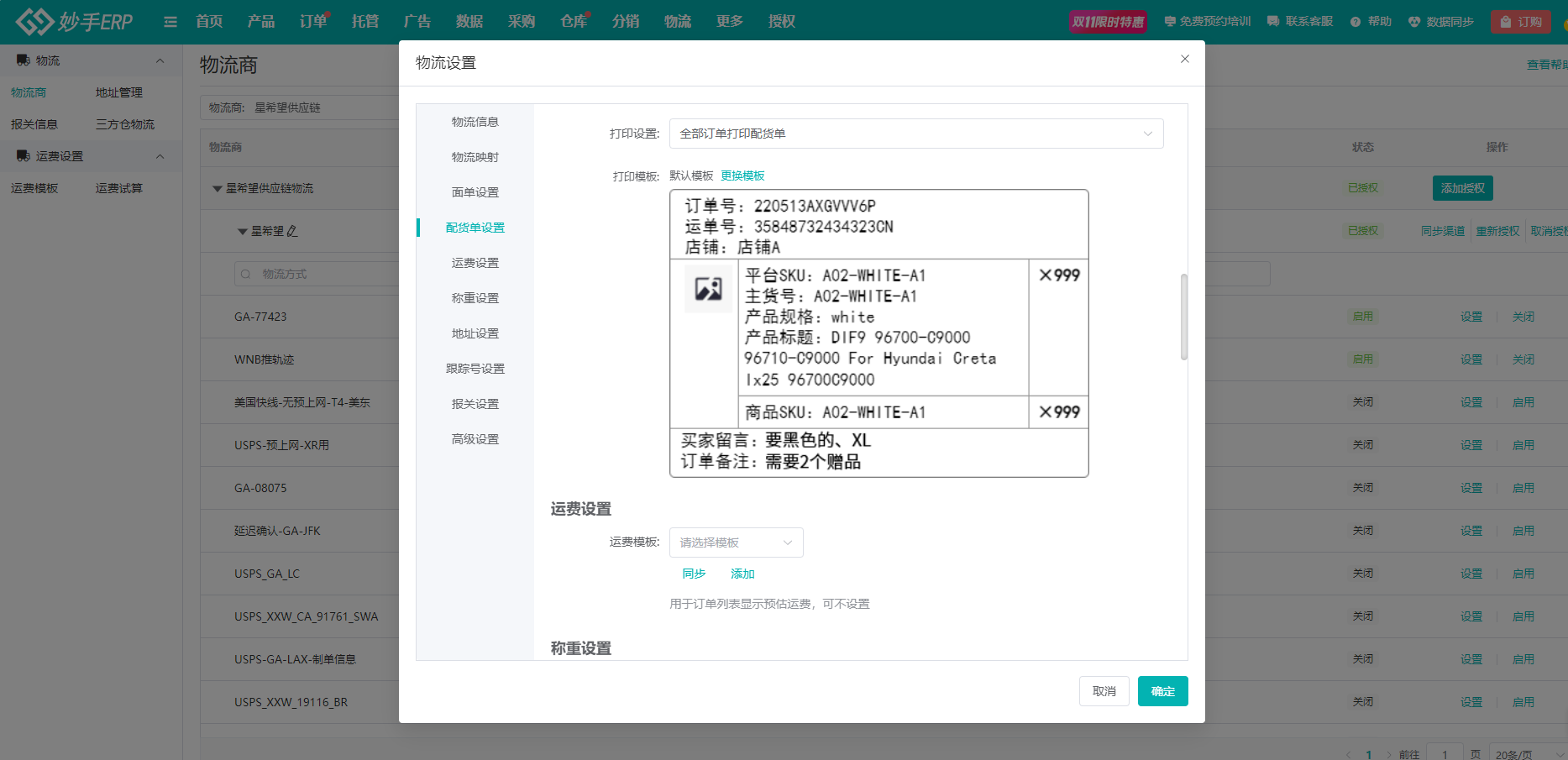The height and width of the screenshot is (760, 1568).
Task: Click the 数据同步 sync icon
Action: pyautogui.click(x=1414, y=22)
